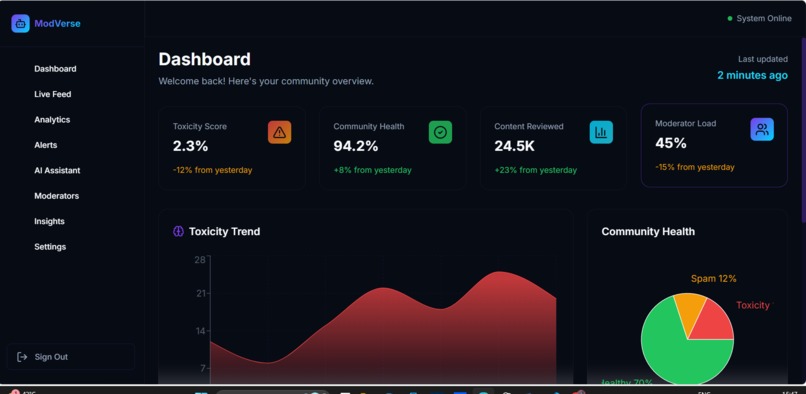806x394 pixels.
Task: Click the 'Toxicity' pie chart label
Action: coord(753,306)
